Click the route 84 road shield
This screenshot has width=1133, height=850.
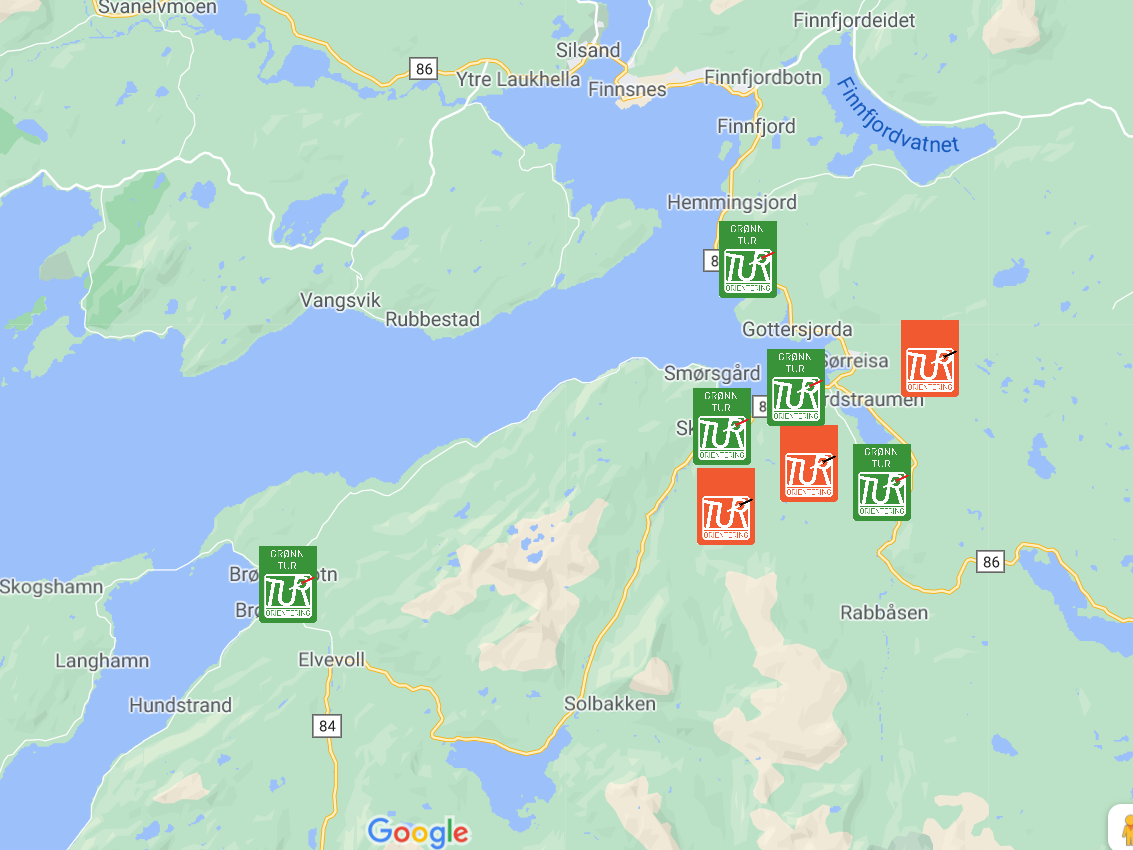(x=327, y=726)
